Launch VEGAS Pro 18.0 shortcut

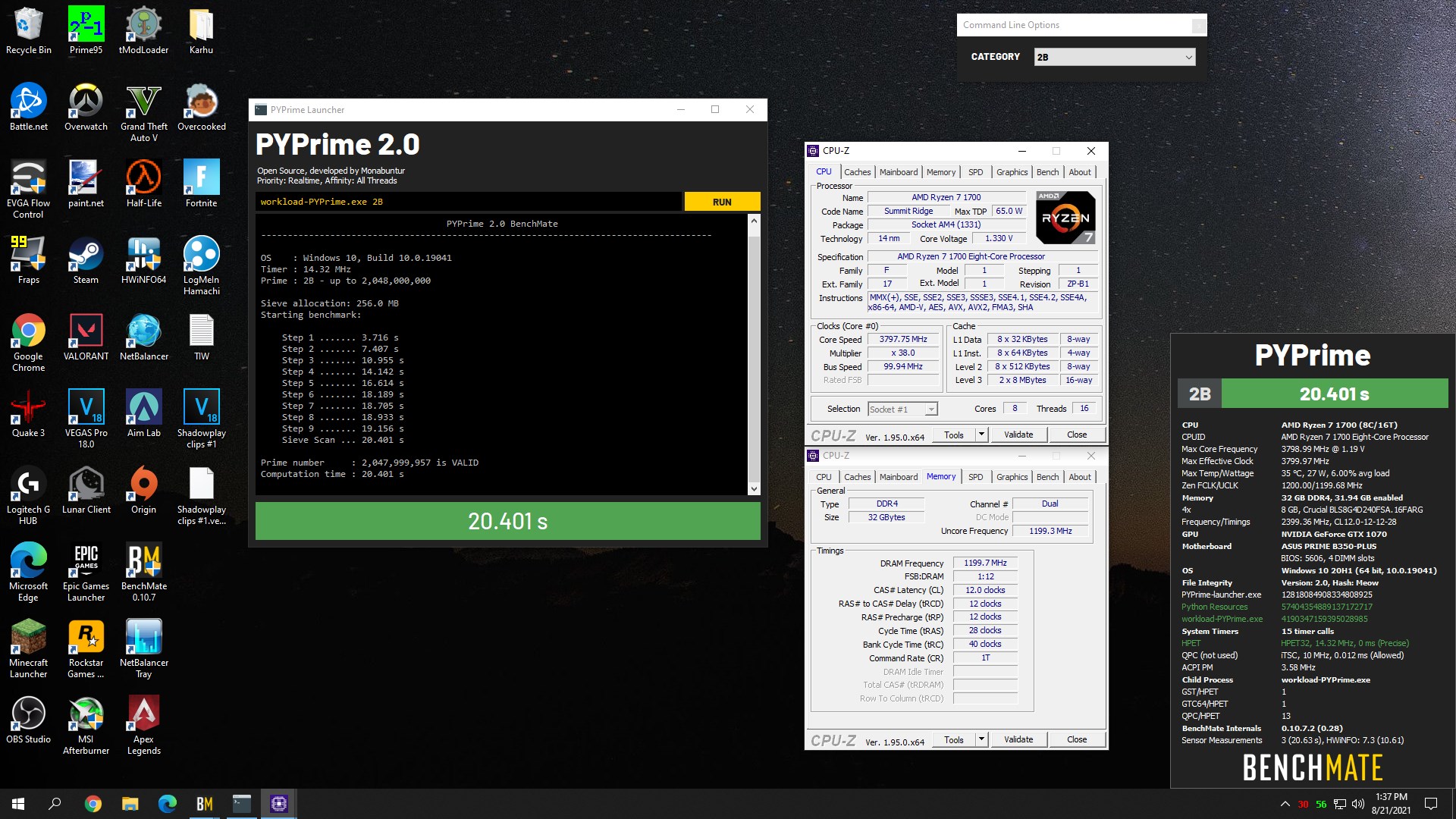click(x=86, y=419)
